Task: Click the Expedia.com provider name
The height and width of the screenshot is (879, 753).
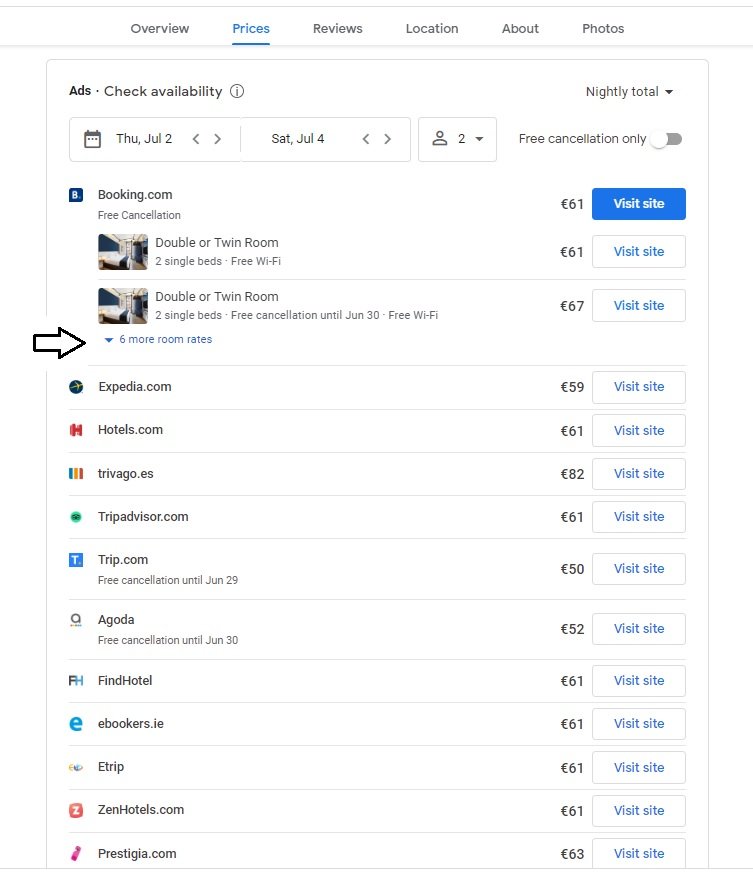Action: (135, 387)
